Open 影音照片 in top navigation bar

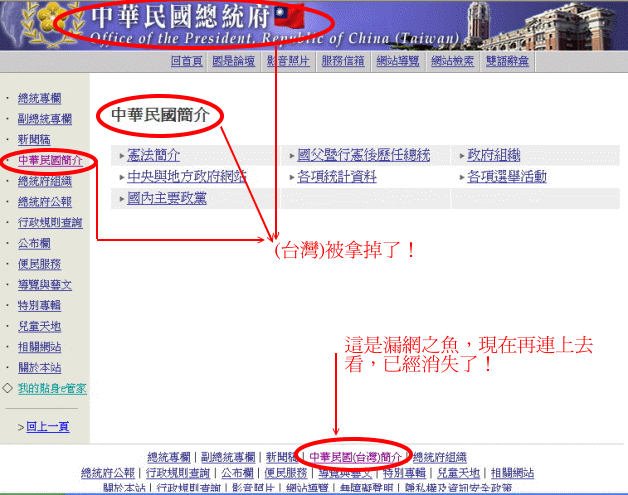click(288, 61)
